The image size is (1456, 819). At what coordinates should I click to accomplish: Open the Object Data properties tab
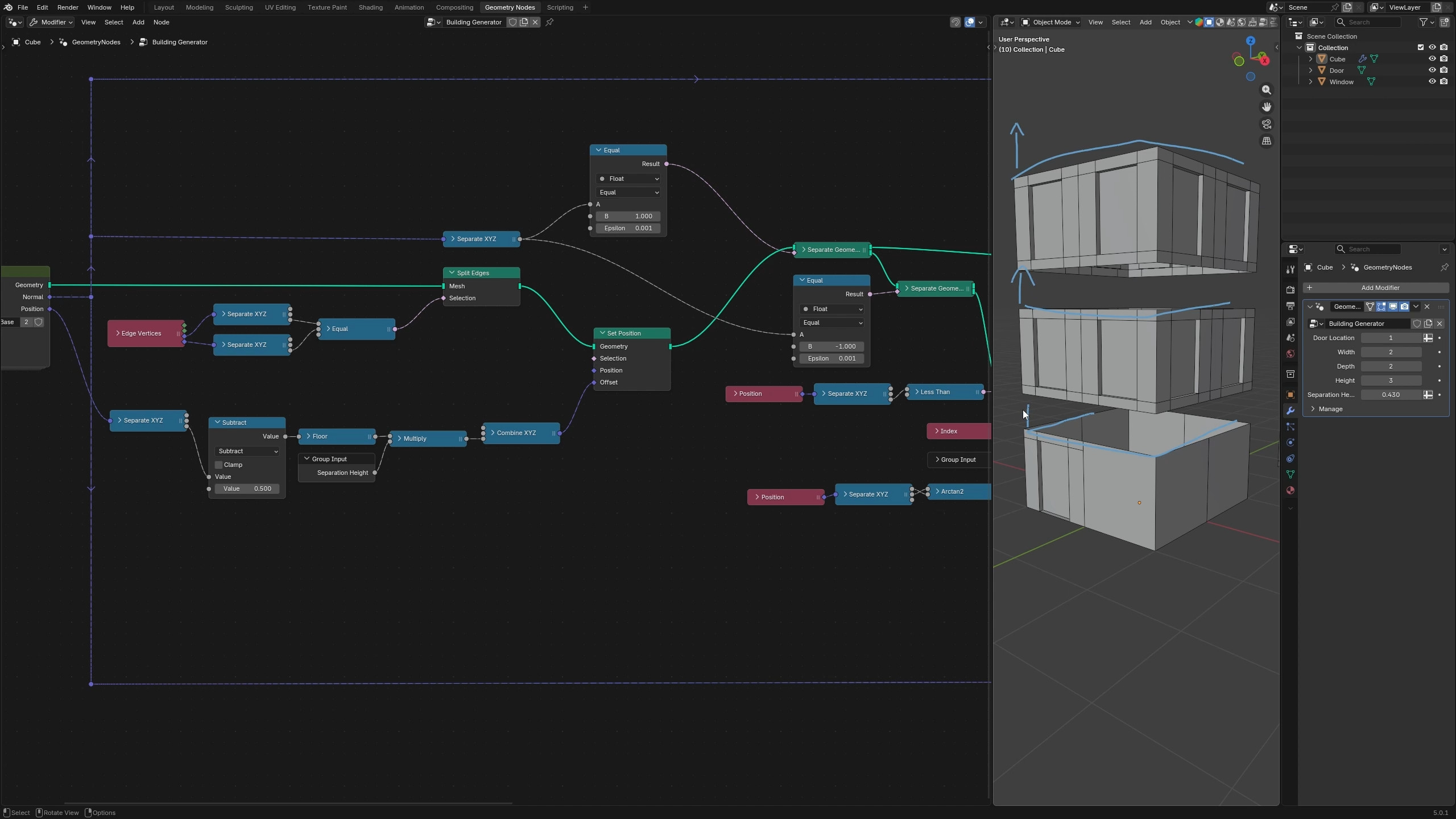coord(1290,474)
